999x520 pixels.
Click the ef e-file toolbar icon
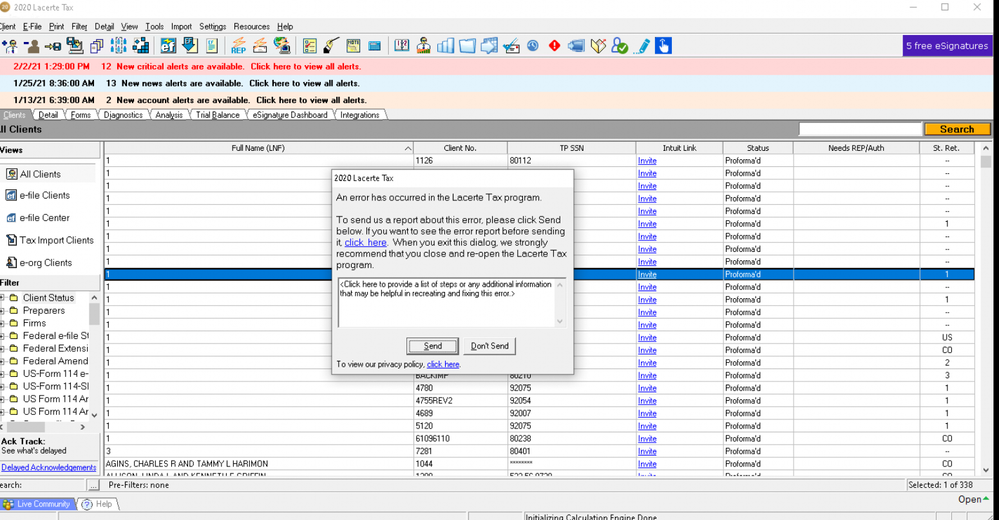(168, 46)
